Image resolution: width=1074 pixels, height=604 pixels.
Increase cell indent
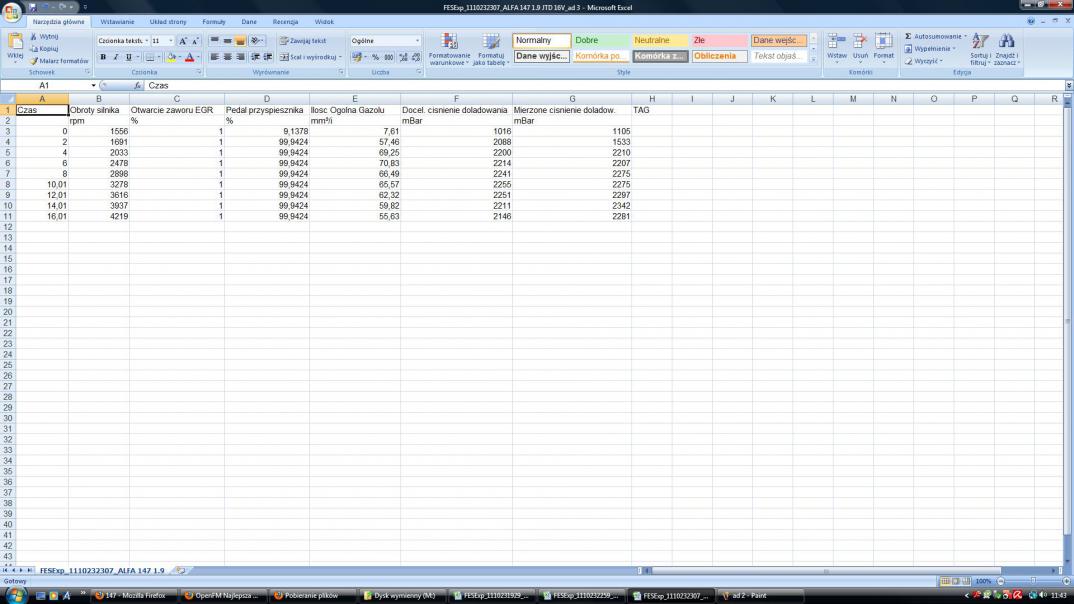(268, 58)
